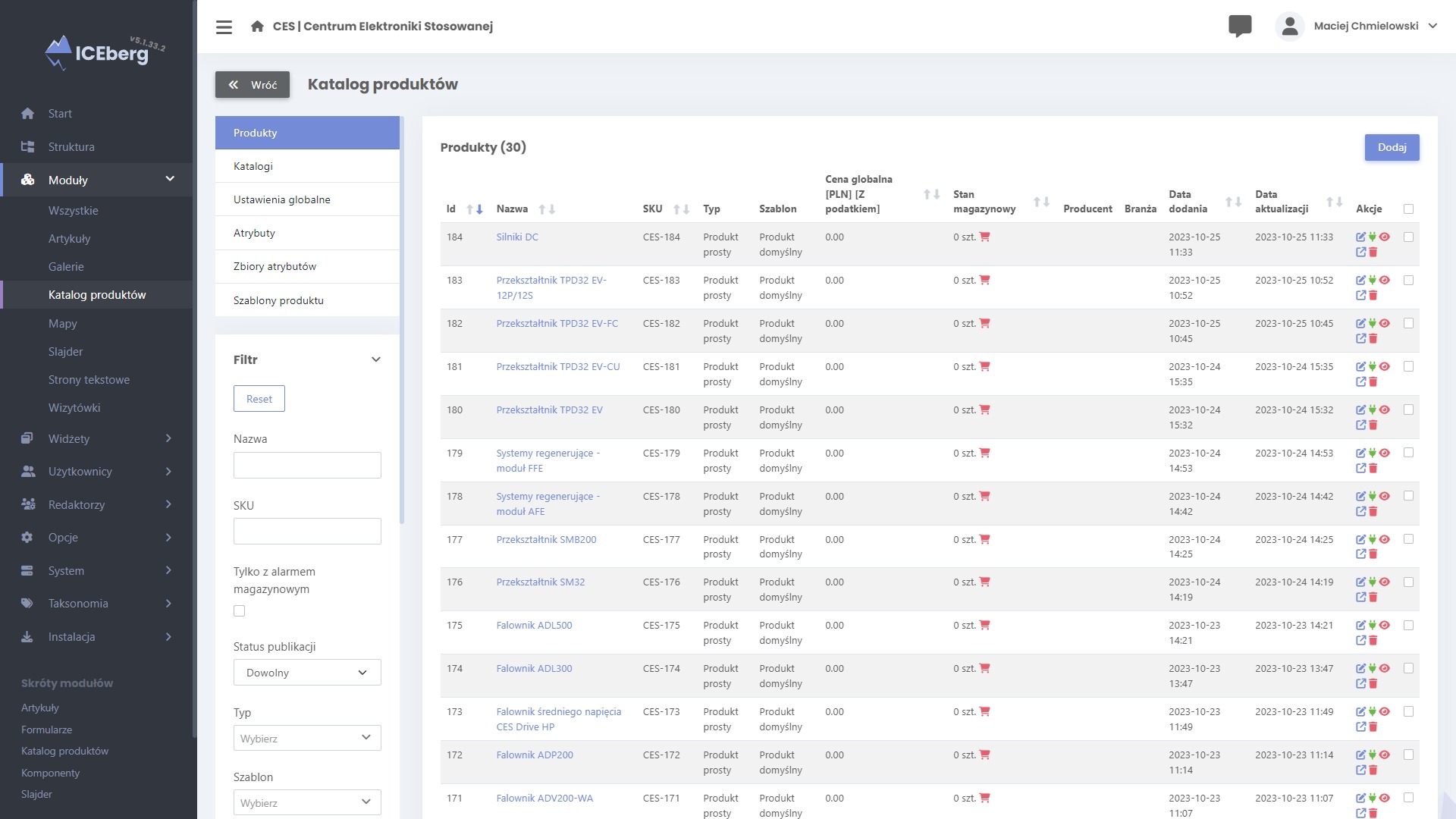Screen dimensions: 1456x819
Task: Select checkbox for product CES-182
Action: 1409,324
